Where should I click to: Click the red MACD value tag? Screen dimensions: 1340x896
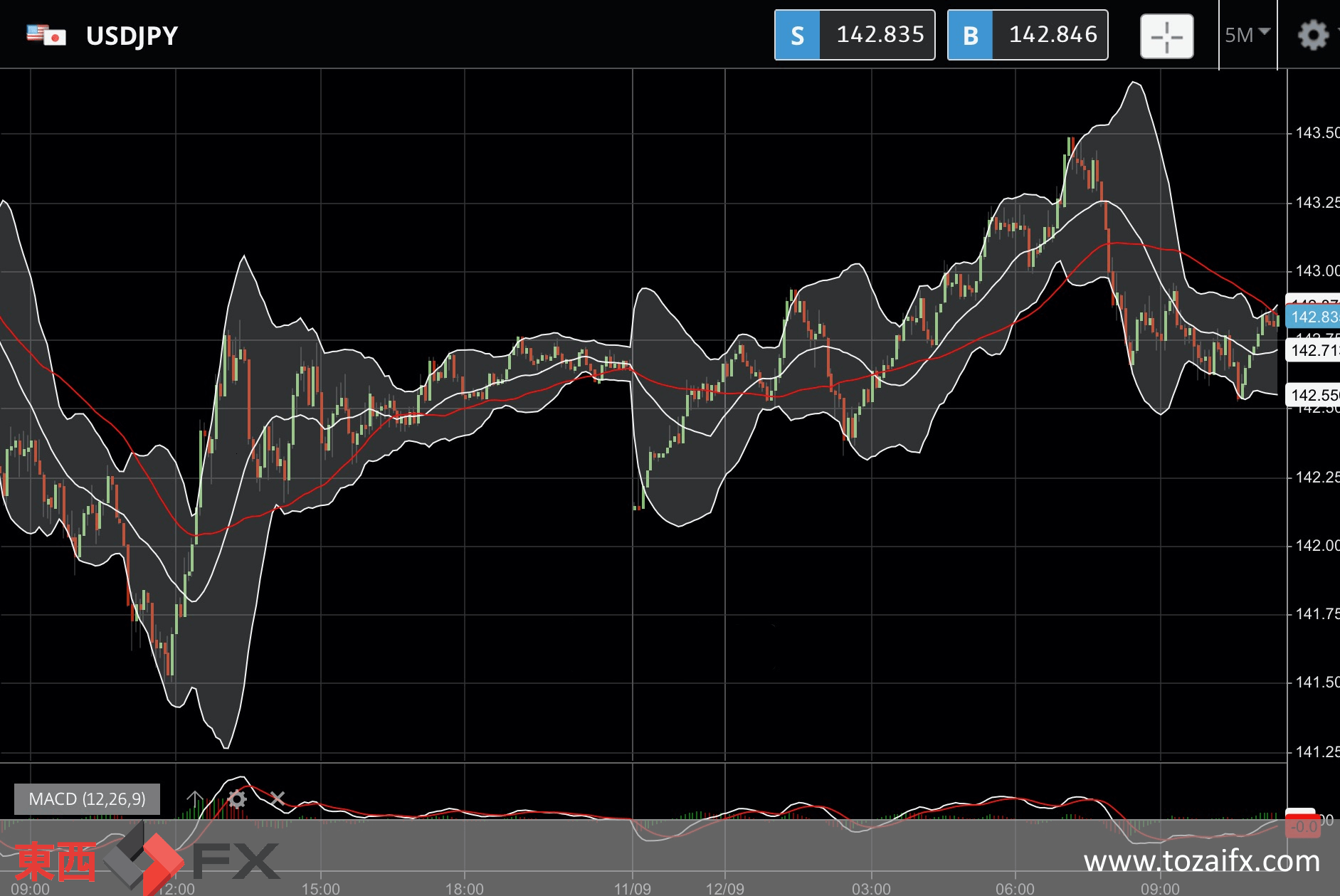pos(1302,824)
